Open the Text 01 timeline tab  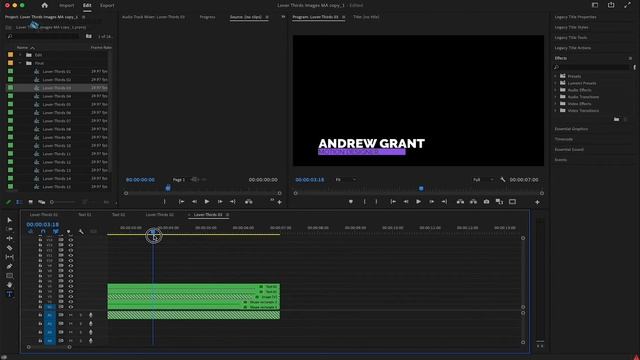point(85,215)
